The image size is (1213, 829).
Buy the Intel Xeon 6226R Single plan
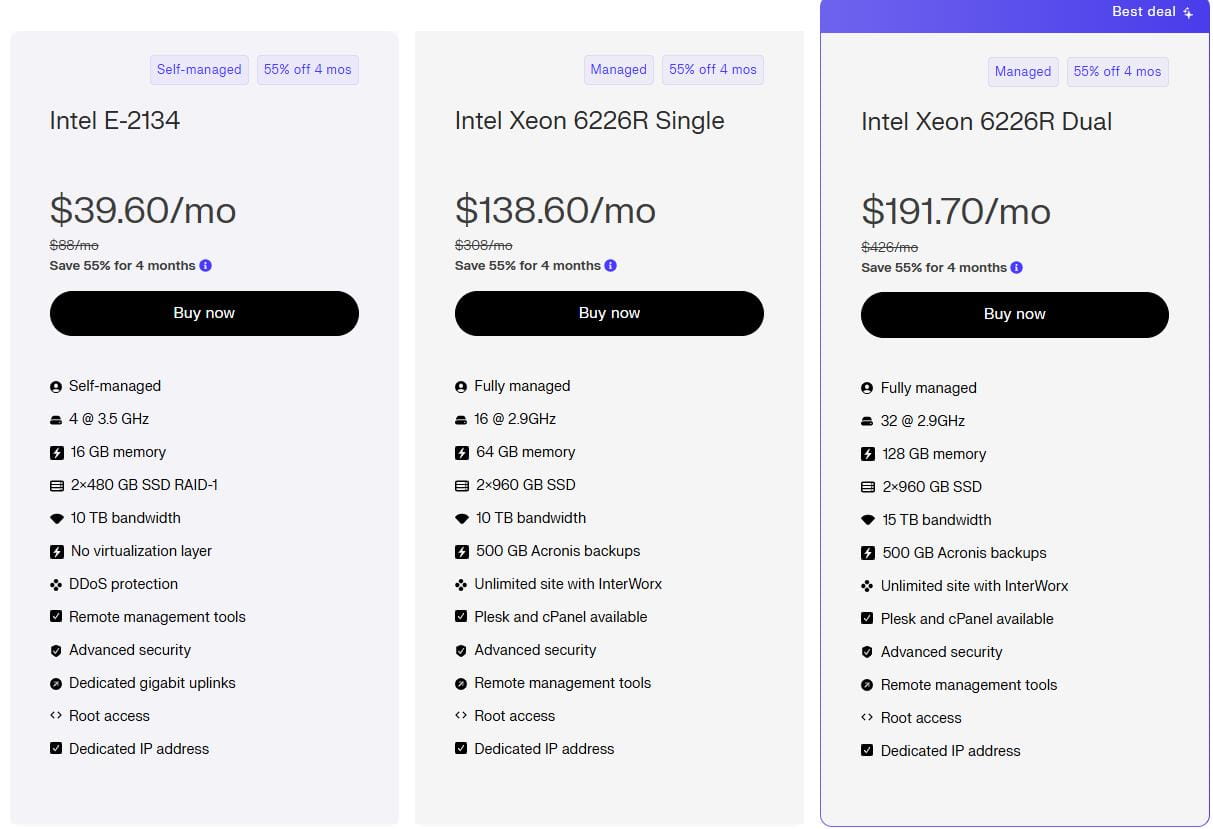click(x=609, y=313)
